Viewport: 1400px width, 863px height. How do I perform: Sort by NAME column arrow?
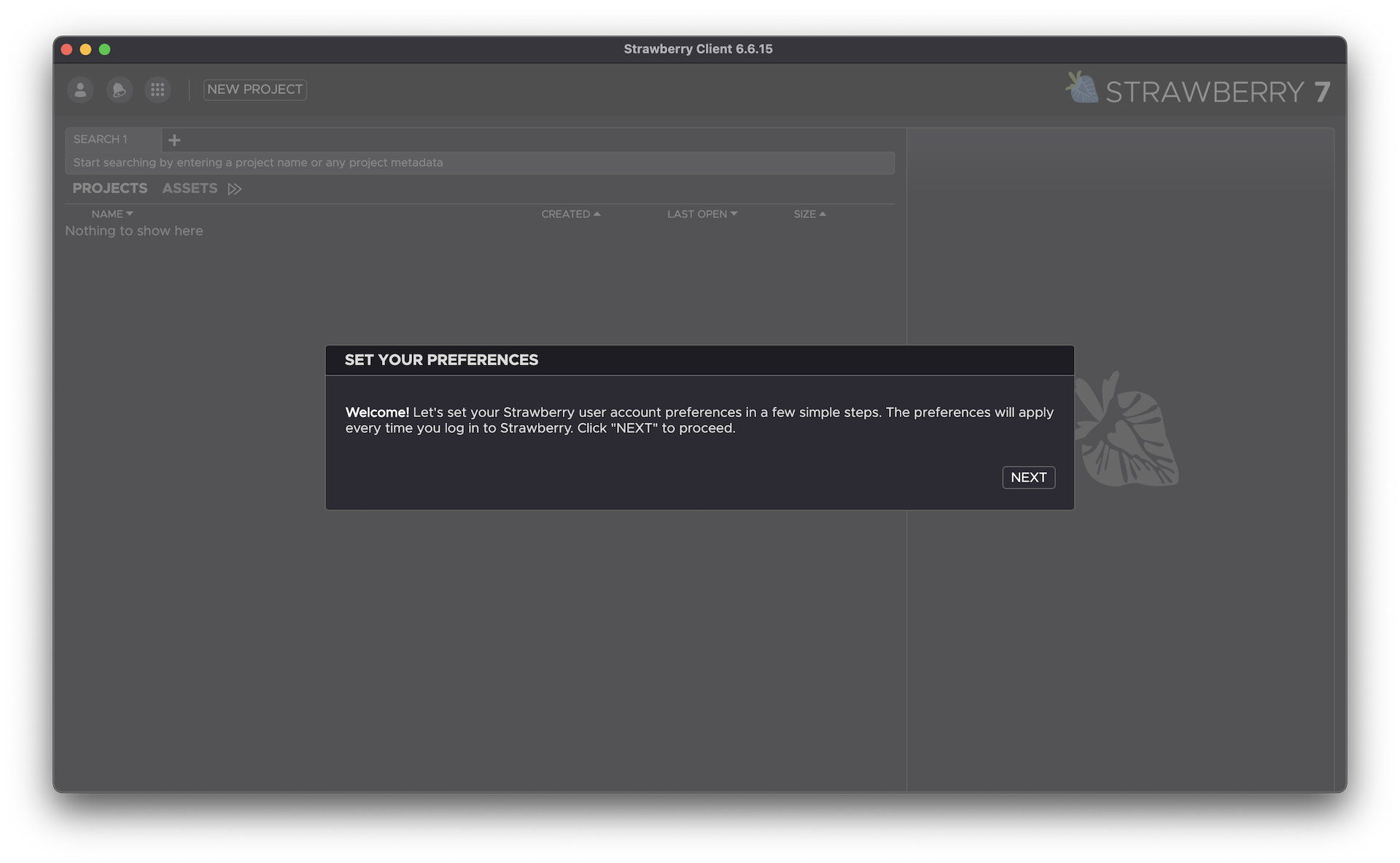[x=130, y=214]
